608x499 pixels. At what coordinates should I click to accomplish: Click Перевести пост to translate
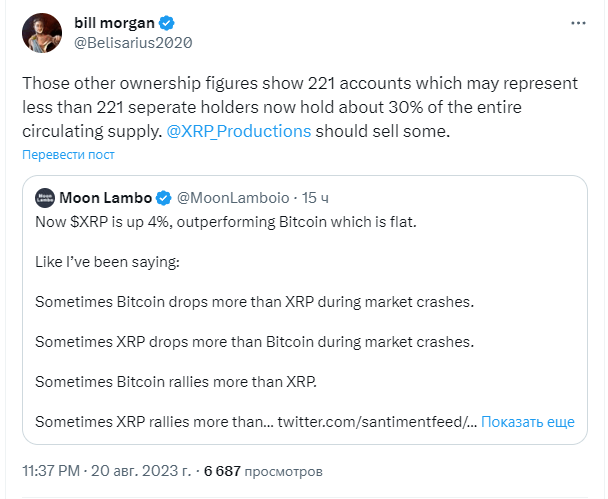pyautogui.click(x=68, y=155)
